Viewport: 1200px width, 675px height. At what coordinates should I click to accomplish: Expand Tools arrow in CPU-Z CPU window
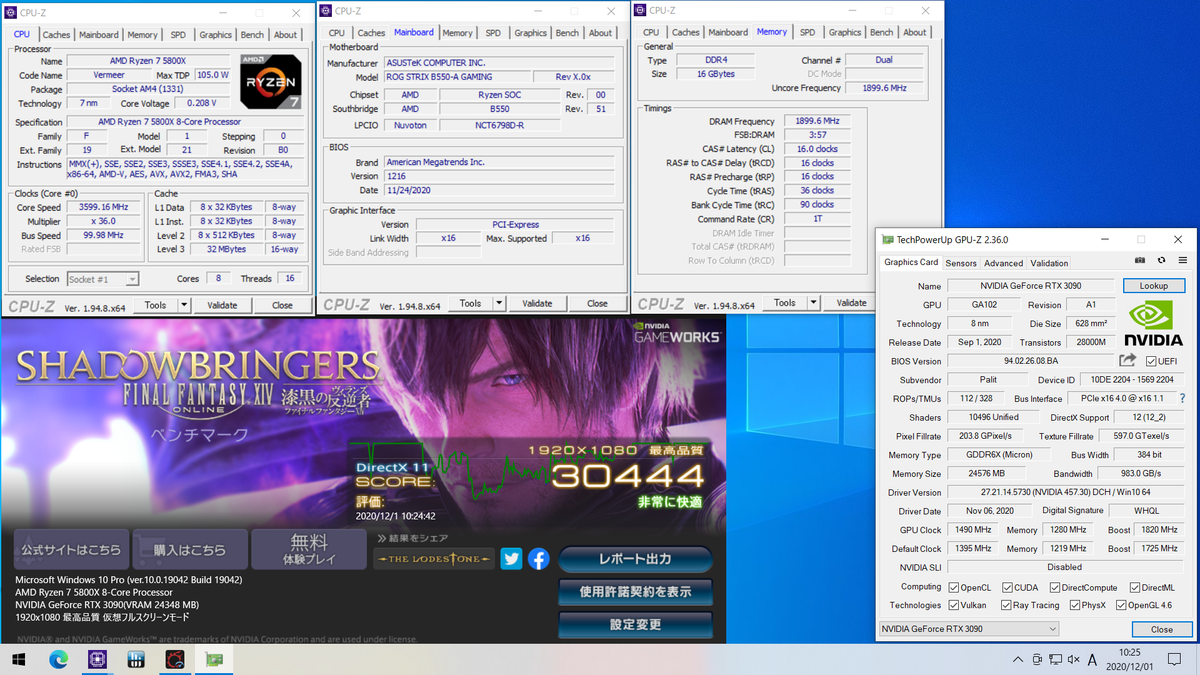tap(184, 305)
